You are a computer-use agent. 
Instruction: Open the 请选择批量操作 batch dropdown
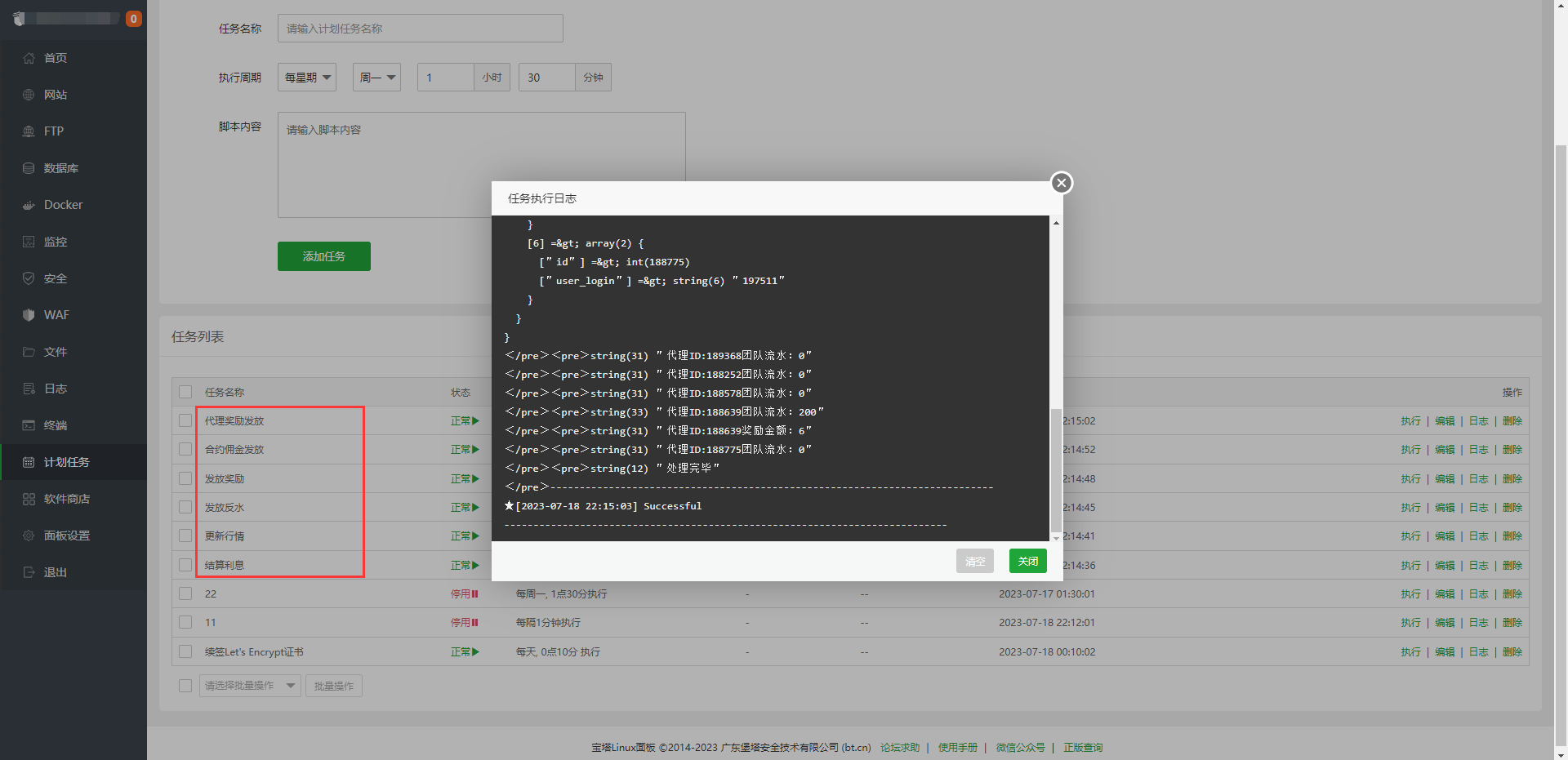point(250,686)
